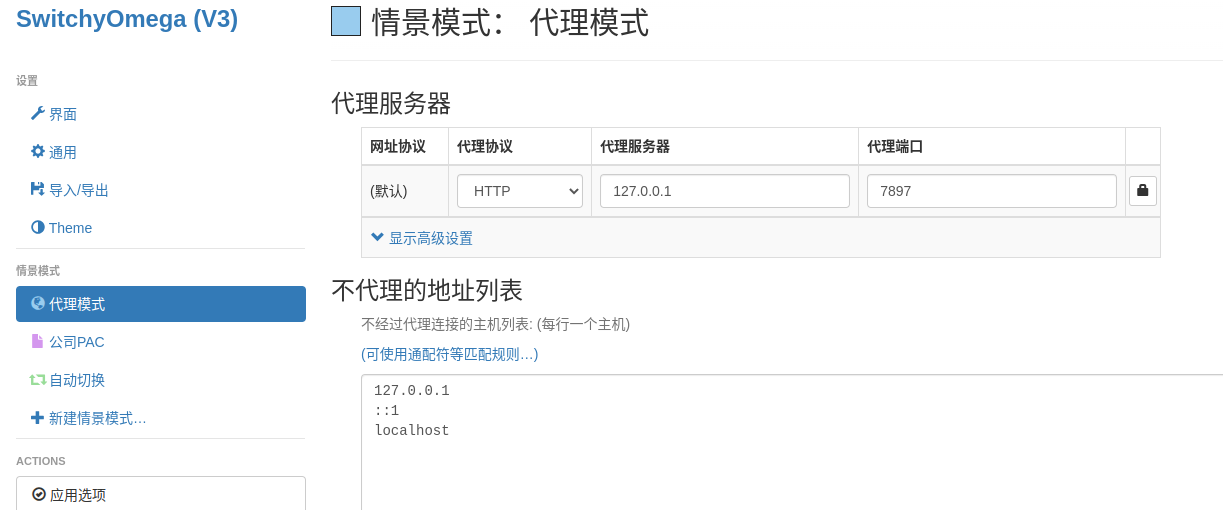1223x510 pixels.
Task: Select the 代理模式 profile
Action: pos(161,304)
